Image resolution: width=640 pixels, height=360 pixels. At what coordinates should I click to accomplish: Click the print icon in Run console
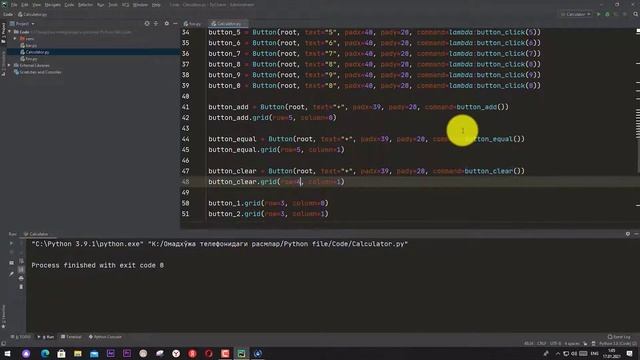pos(21,278)
